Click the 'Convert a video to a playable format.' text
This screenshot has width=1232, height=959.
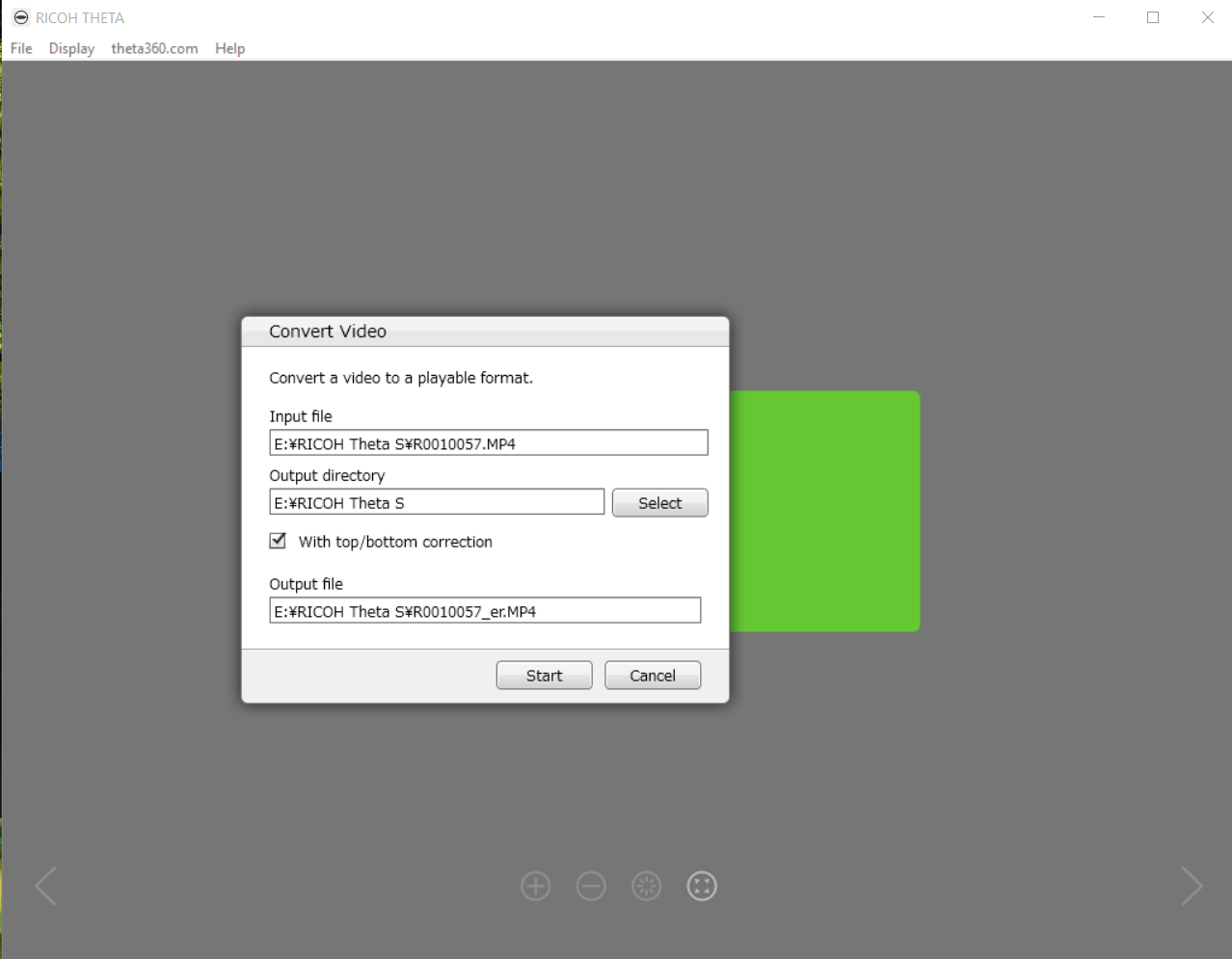(x=401, y=378)
